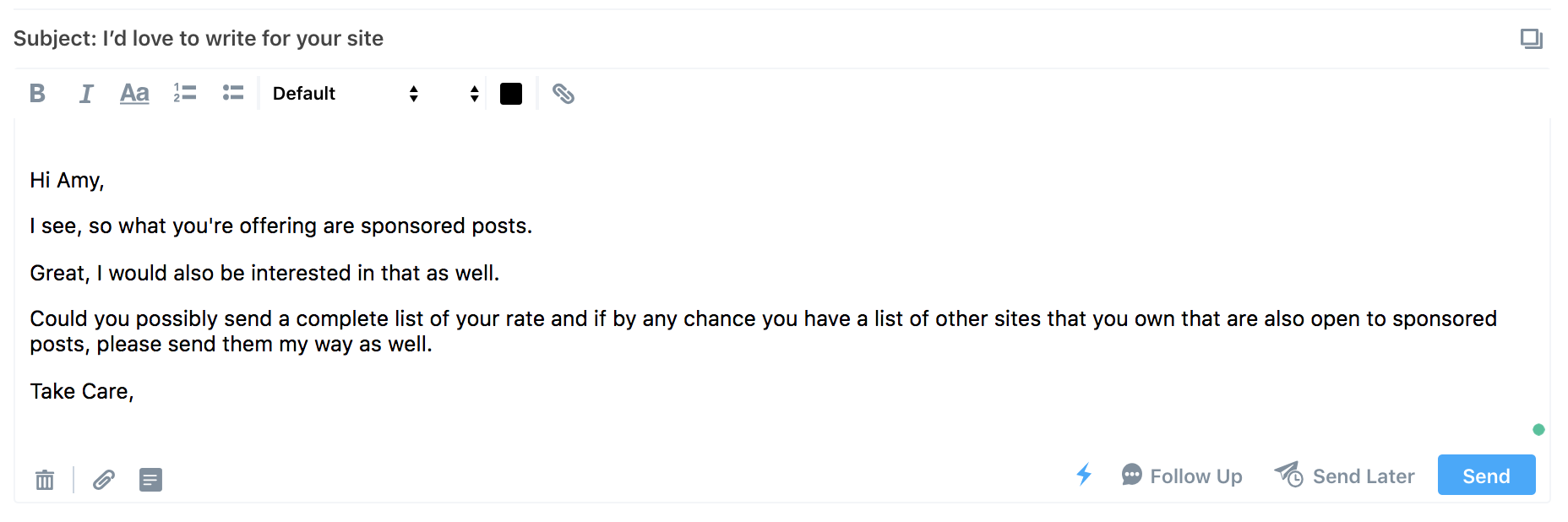Open the templates document icon

point(150,480)
